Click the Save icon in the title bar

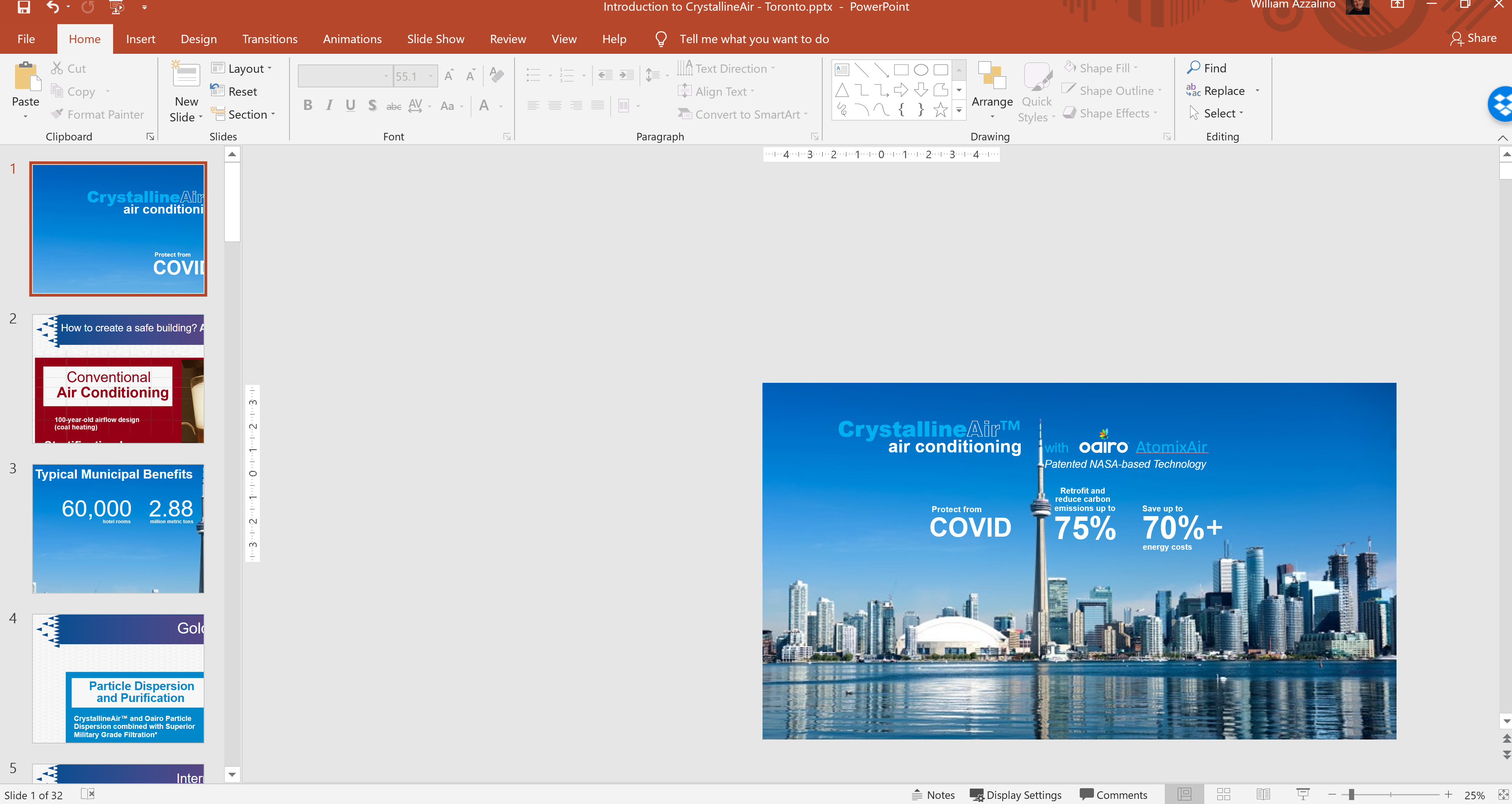(23, 7)
